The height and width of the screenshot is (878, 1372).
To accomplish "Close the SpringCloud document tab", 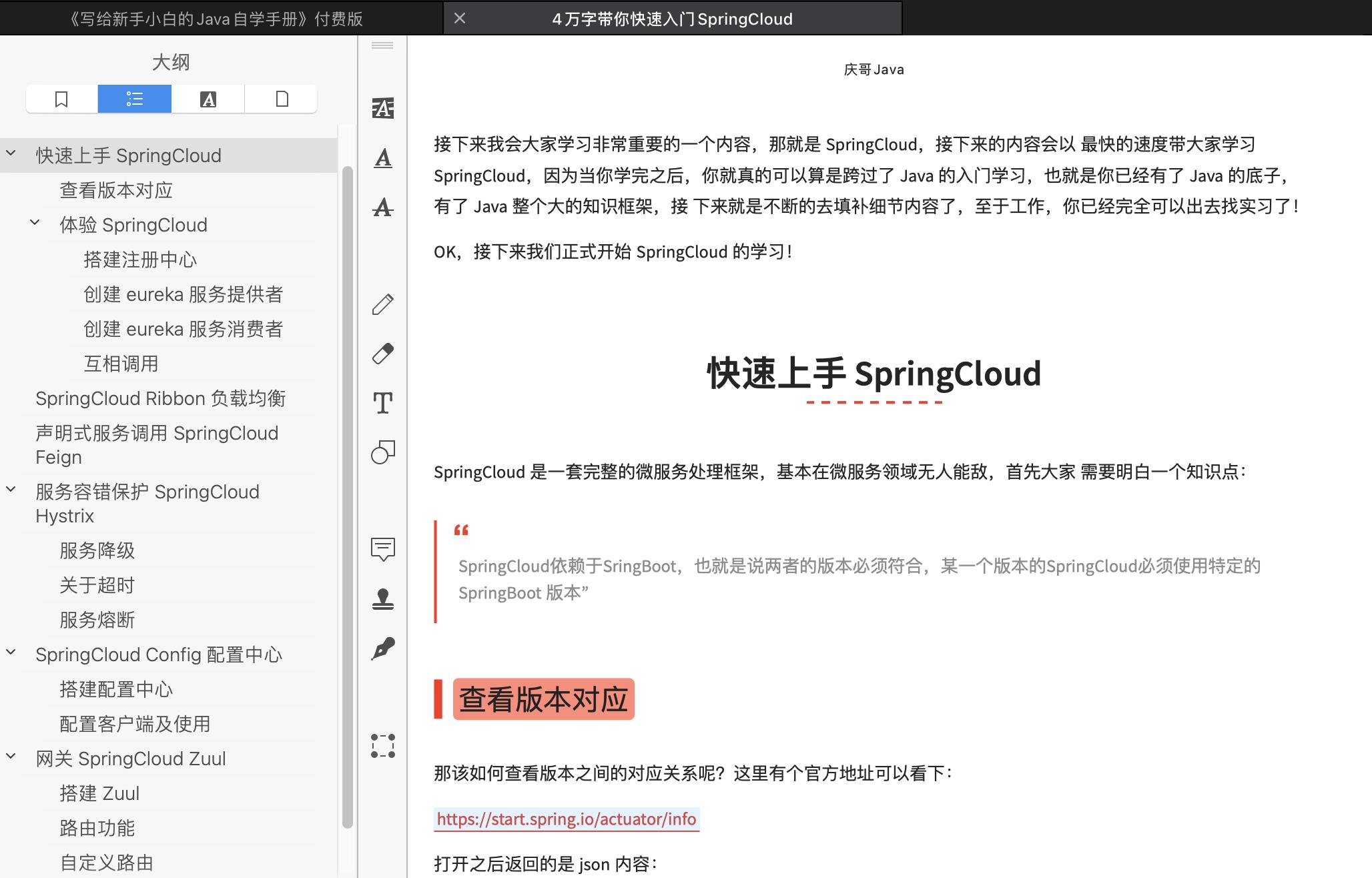I will point(460,19).
